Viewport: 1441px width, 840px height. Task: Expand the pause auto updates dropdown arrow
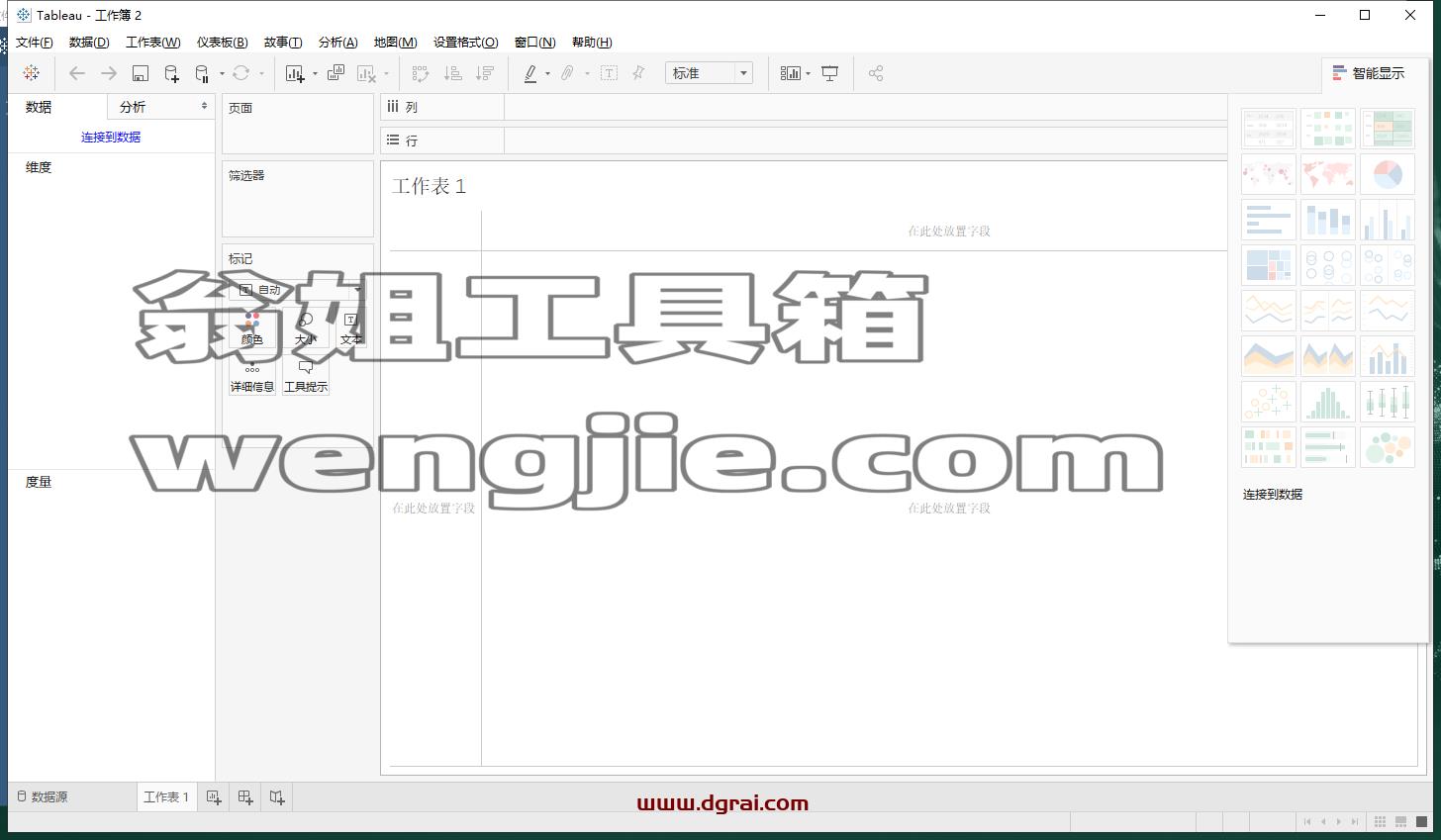(222, 74)
